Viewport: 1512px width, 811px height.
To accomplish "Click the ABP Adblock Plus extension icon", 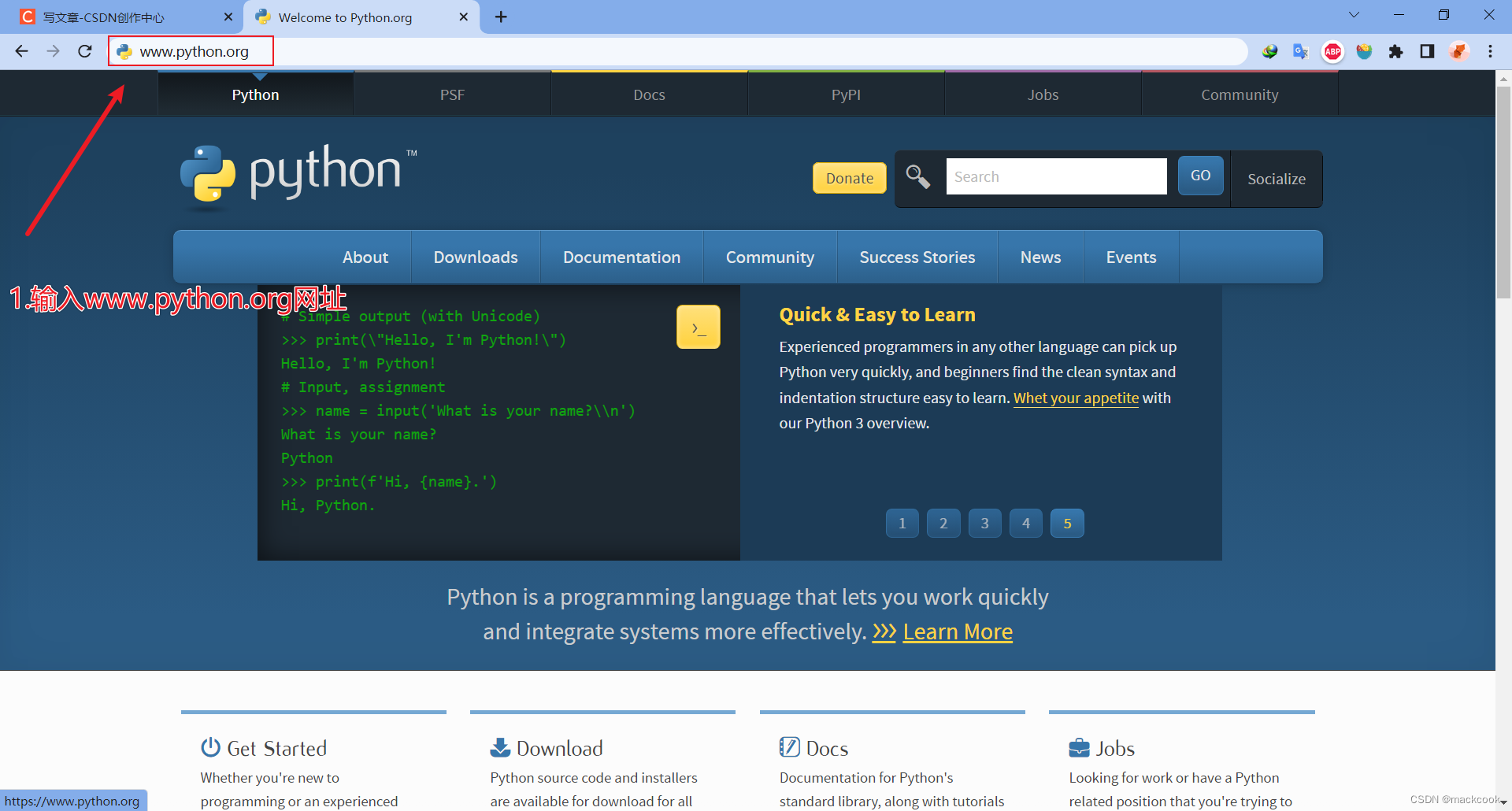I will (1332, 51).
